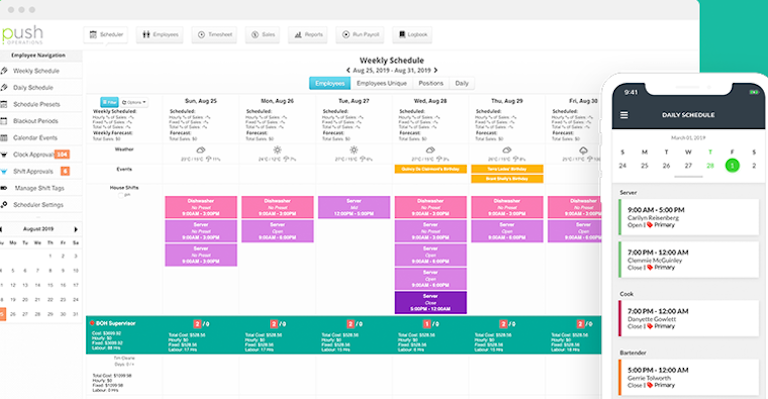Switch to Employees Unique tab

tap(382, 83)
